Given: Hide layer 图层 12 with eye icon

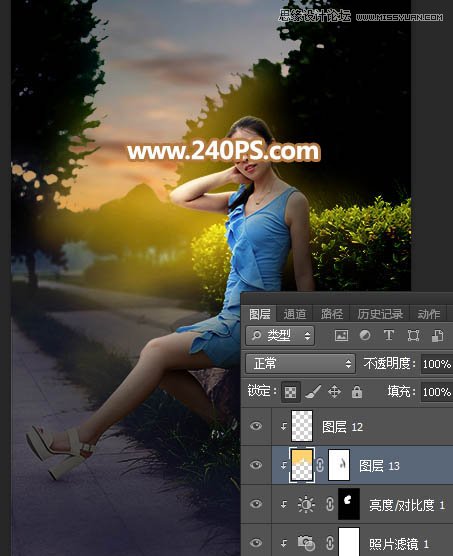Looking at the screenshot, I should point(256,426).
